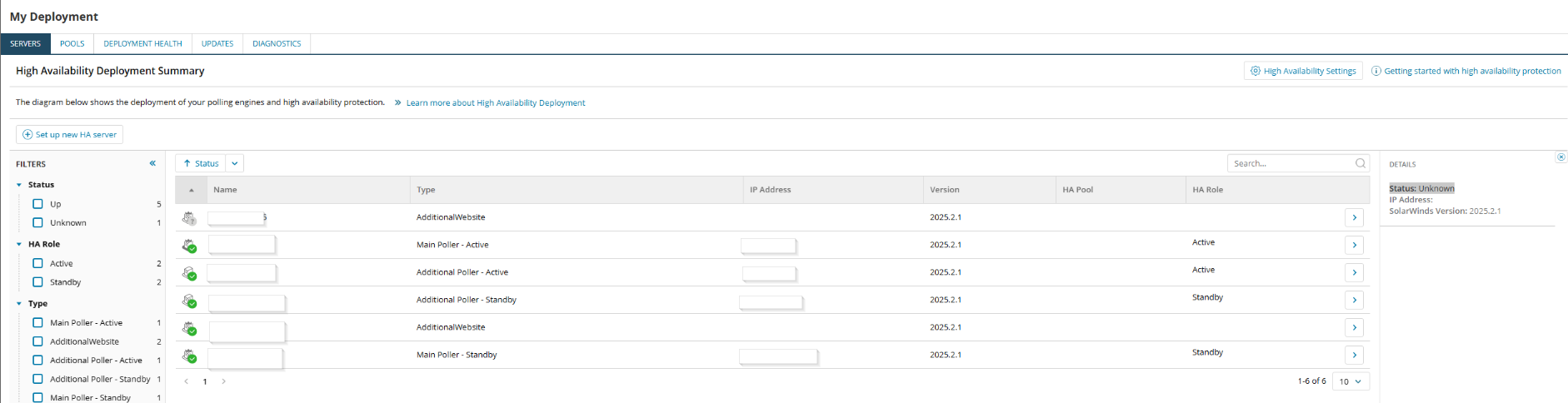Collapse the HA Role filter group
Image resolution: width=1568 pixels, height=403 pixels.
coord(19,244)
